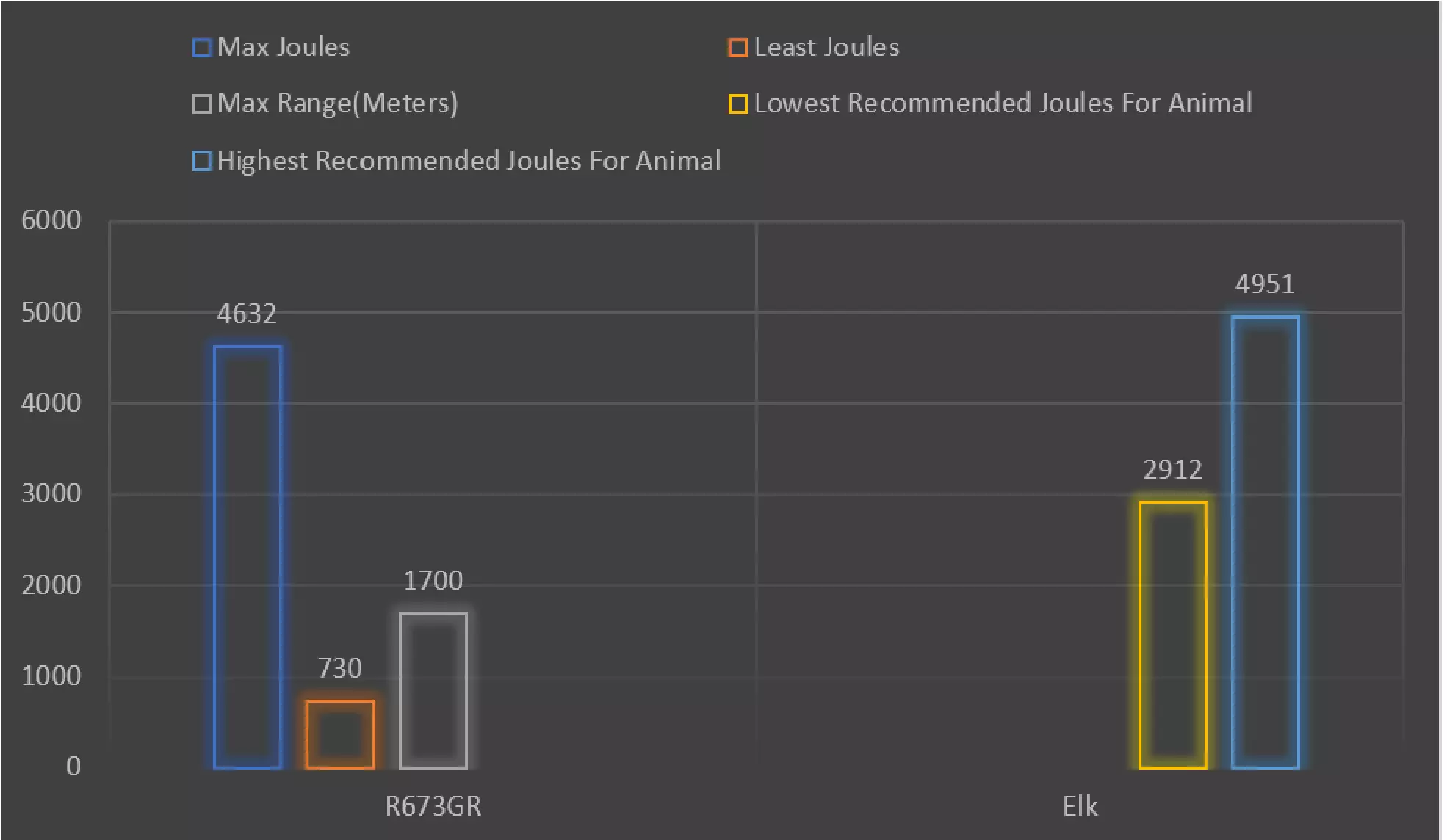This screenshot has width=1447, height=840.
Task: Select the gray Max Range bar
Action: [433, 690]
